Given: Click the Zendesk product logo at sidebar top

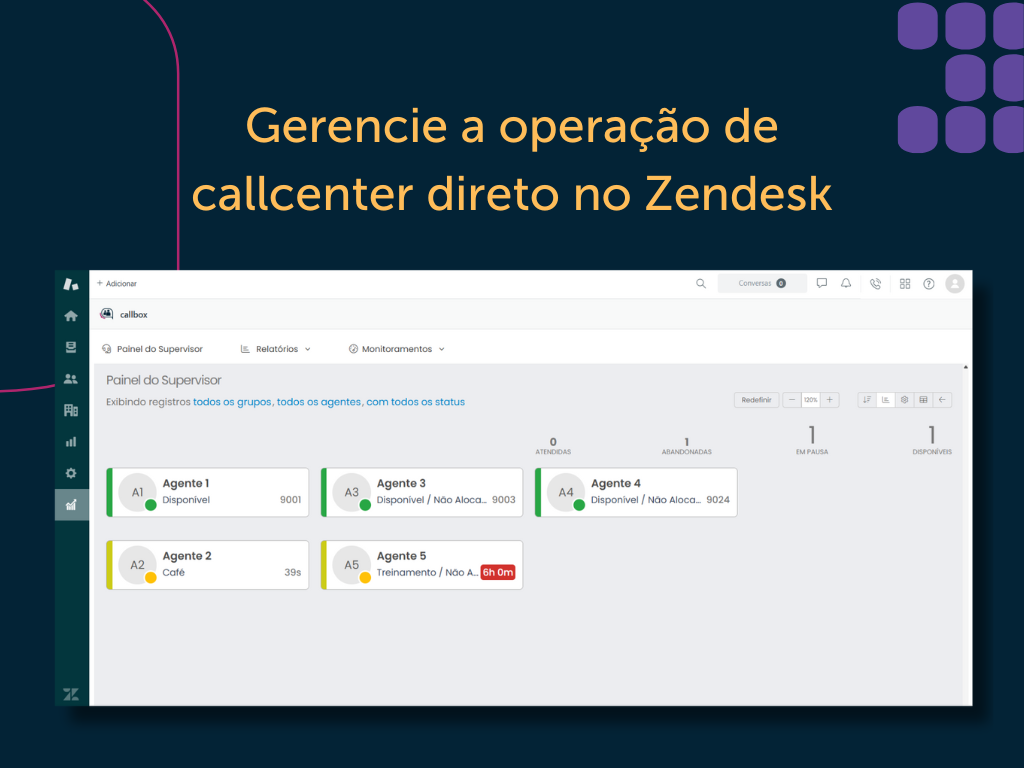Looking at the screenshot, I should tap(71, 284).
